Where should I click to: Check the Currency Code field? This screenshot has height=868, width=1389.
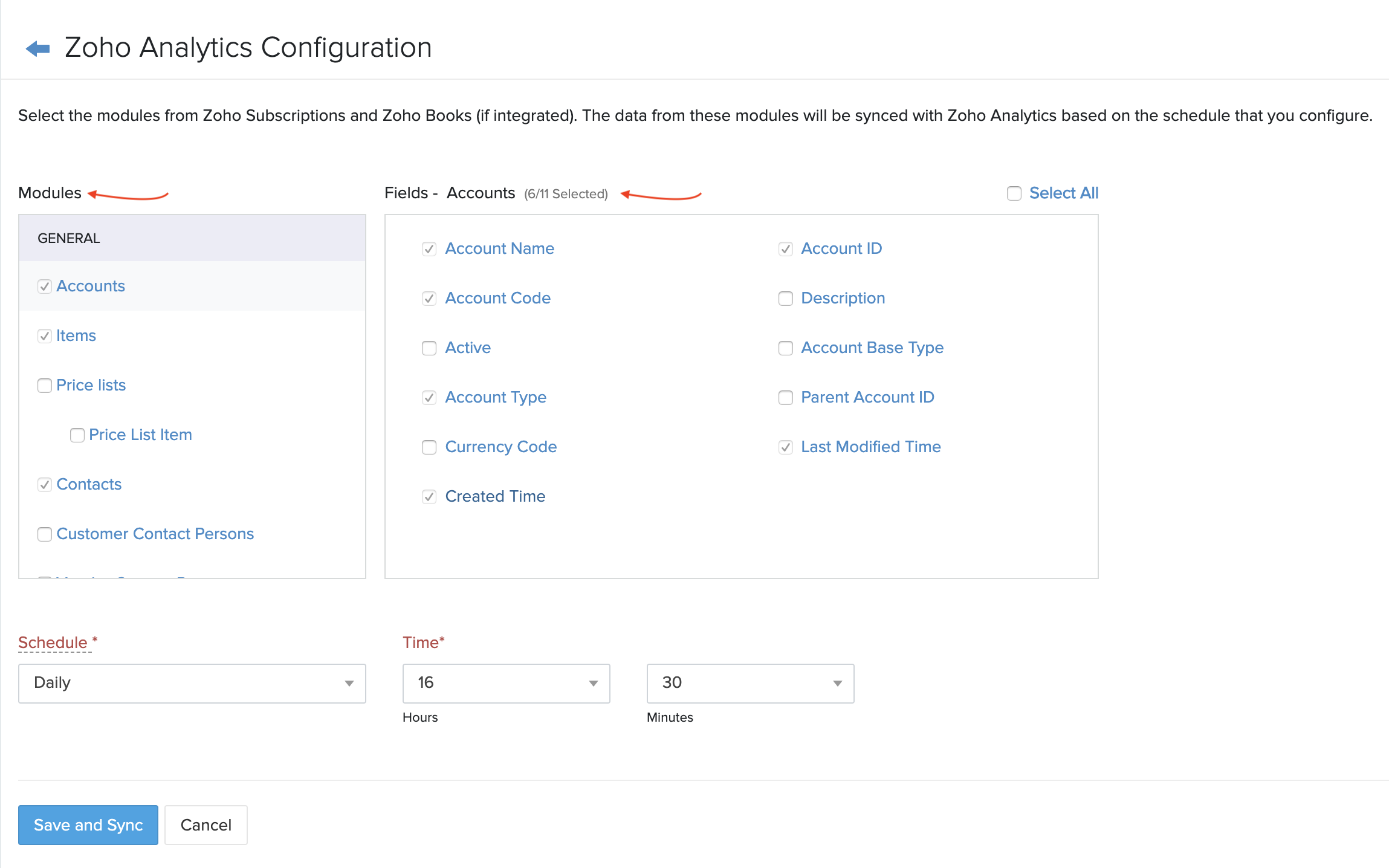[x=429, y=447]
